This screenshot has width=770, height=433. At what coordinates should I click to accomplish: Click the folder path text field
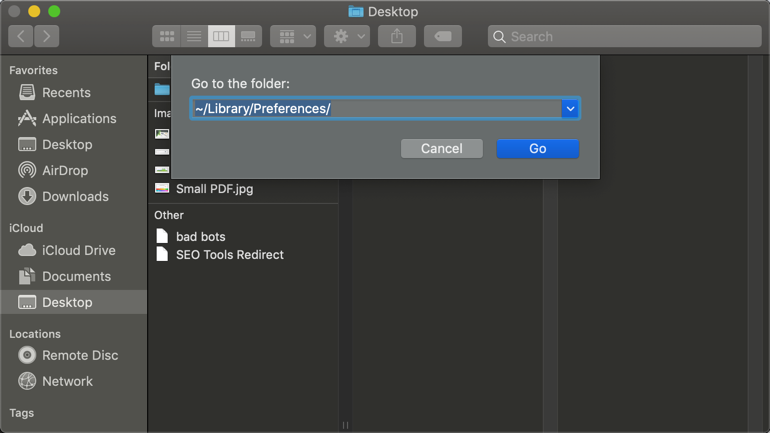(x=375, y=108)
